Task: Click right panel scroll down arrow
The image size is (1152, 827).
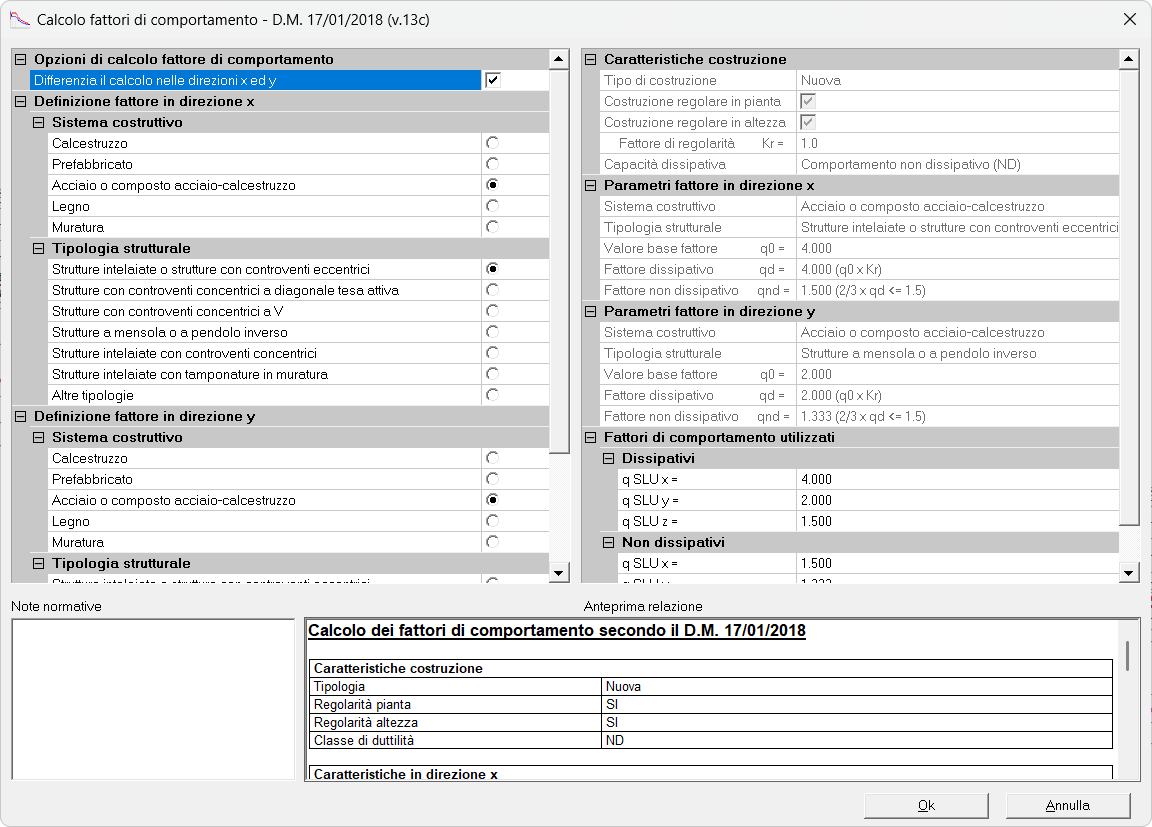Action: click(1129, 573)
